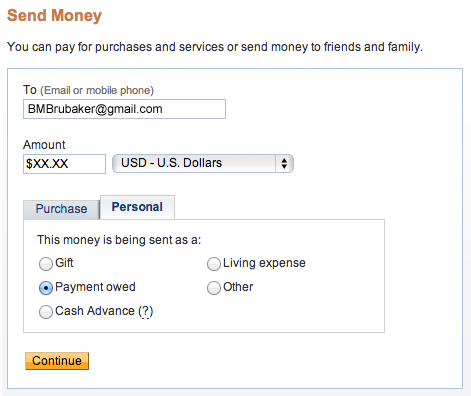Click the Send Money heading
The image size is (471, 396).
(54, 15)
